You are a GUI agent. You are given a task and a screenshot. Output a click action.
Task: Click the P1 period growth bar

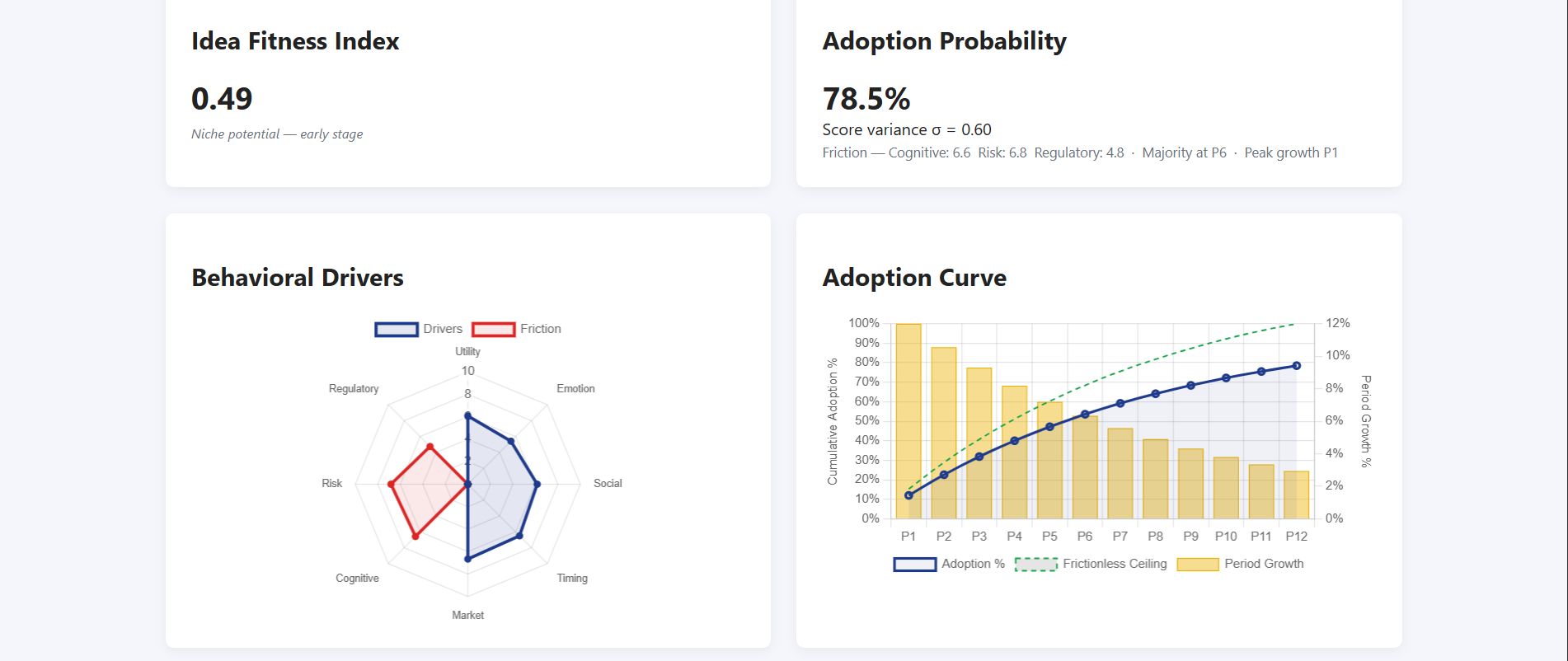[908, 421]
